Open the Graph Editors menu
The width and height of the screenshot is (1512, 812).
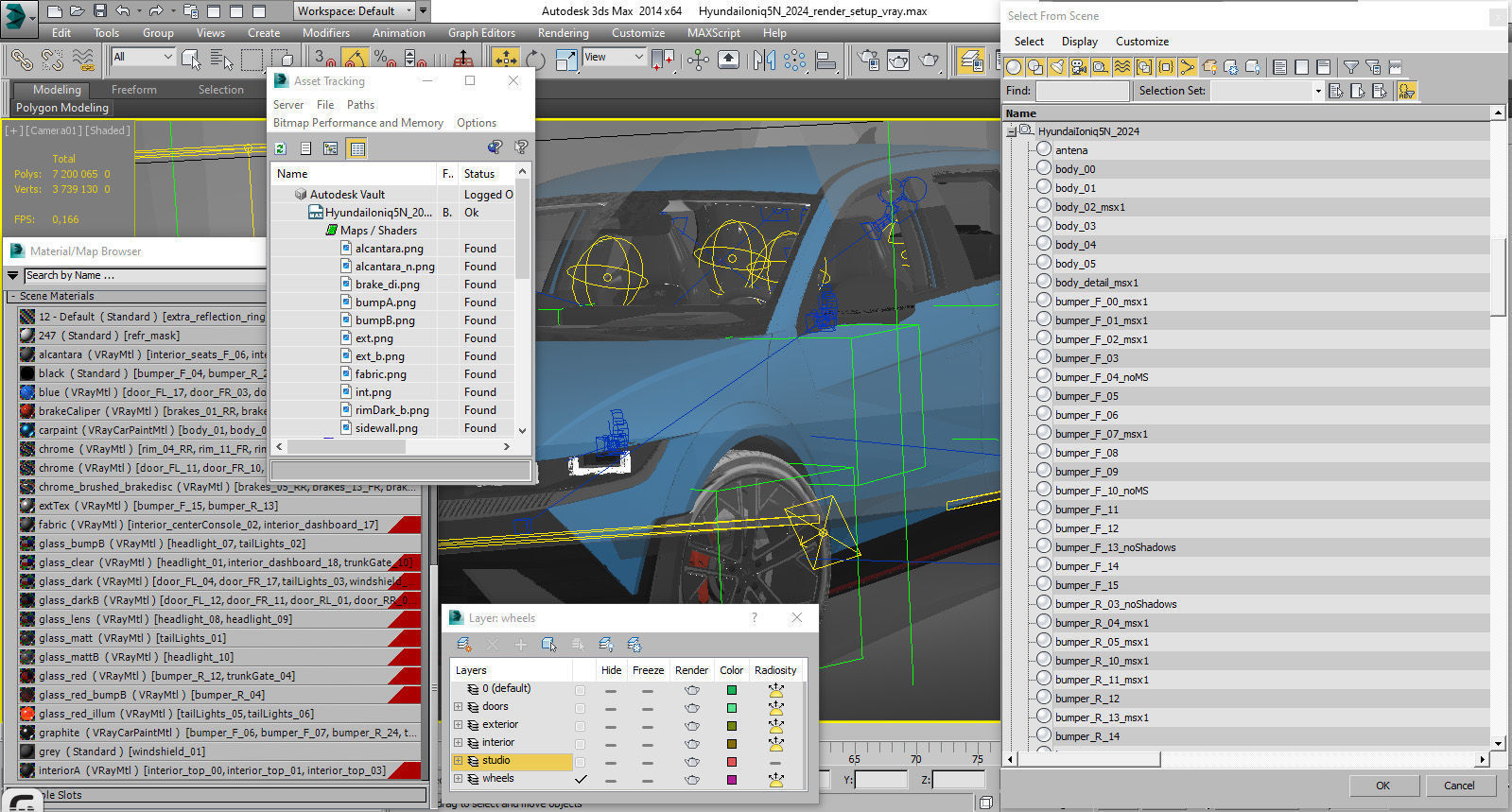481,33
